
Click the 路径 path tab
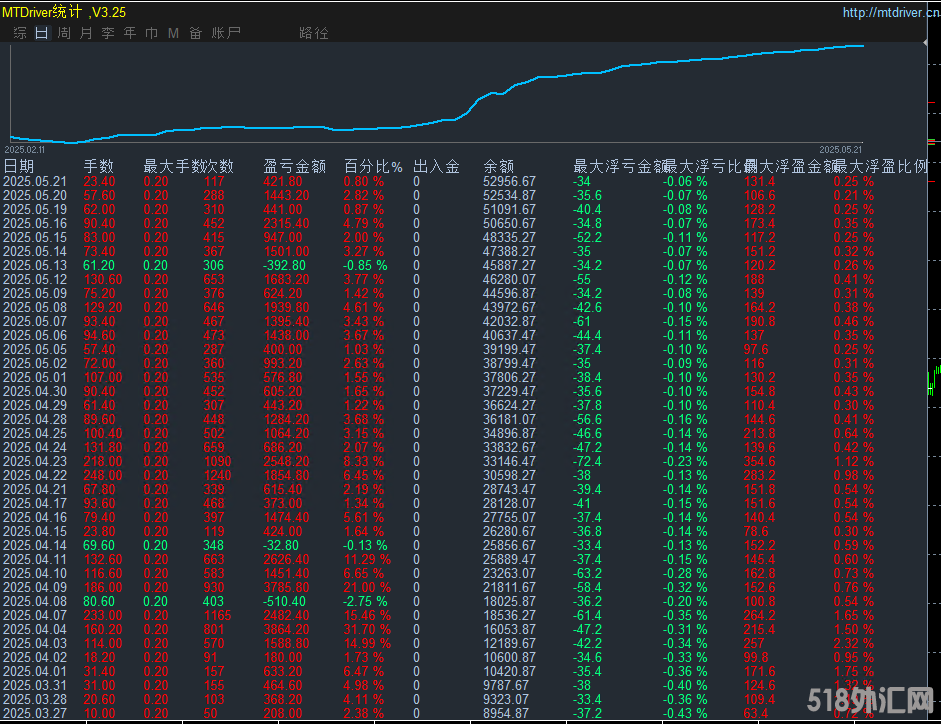[x=314, y=33]
